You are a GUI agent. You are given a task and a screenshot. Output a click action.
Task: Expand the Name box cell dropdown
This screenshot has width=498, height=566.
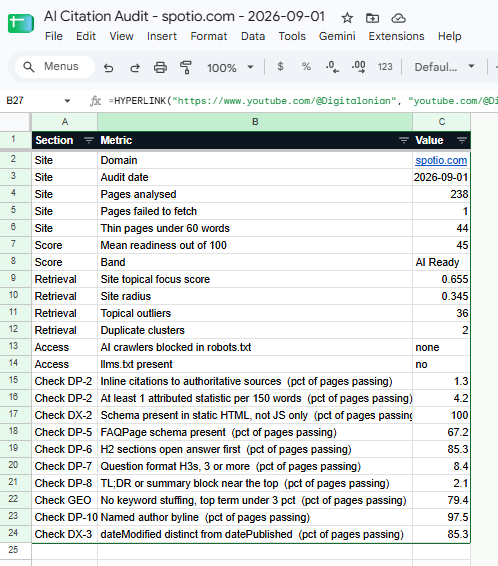(x=67, y=101)
